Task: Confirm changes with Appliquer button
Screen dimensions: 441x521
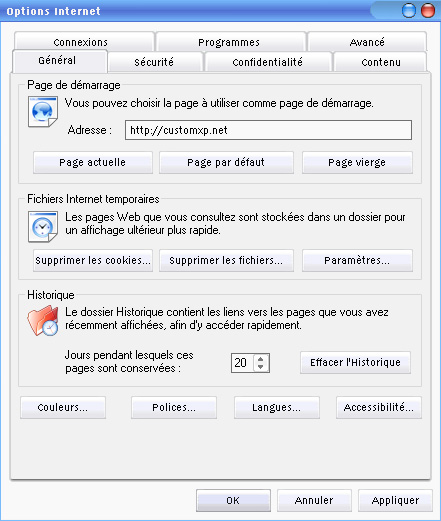Action: pyautogui.click(x=395, y=500)
